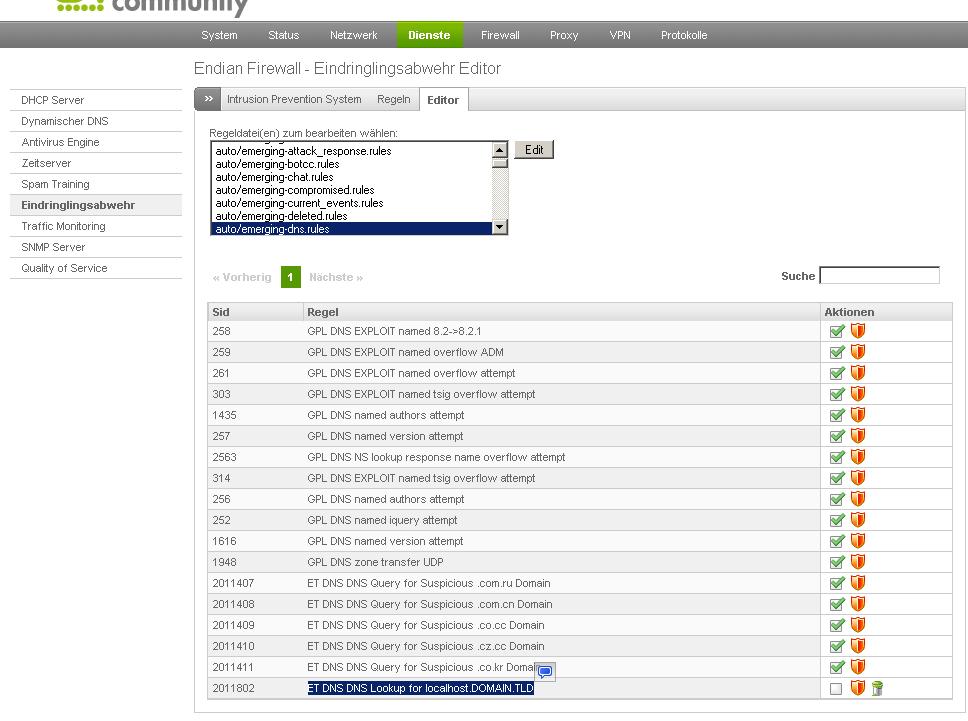Disable rule 259 named overflow ADM checkbox
Image resolution: width=968 pixels, height=721 pixels.
point(837,352)
